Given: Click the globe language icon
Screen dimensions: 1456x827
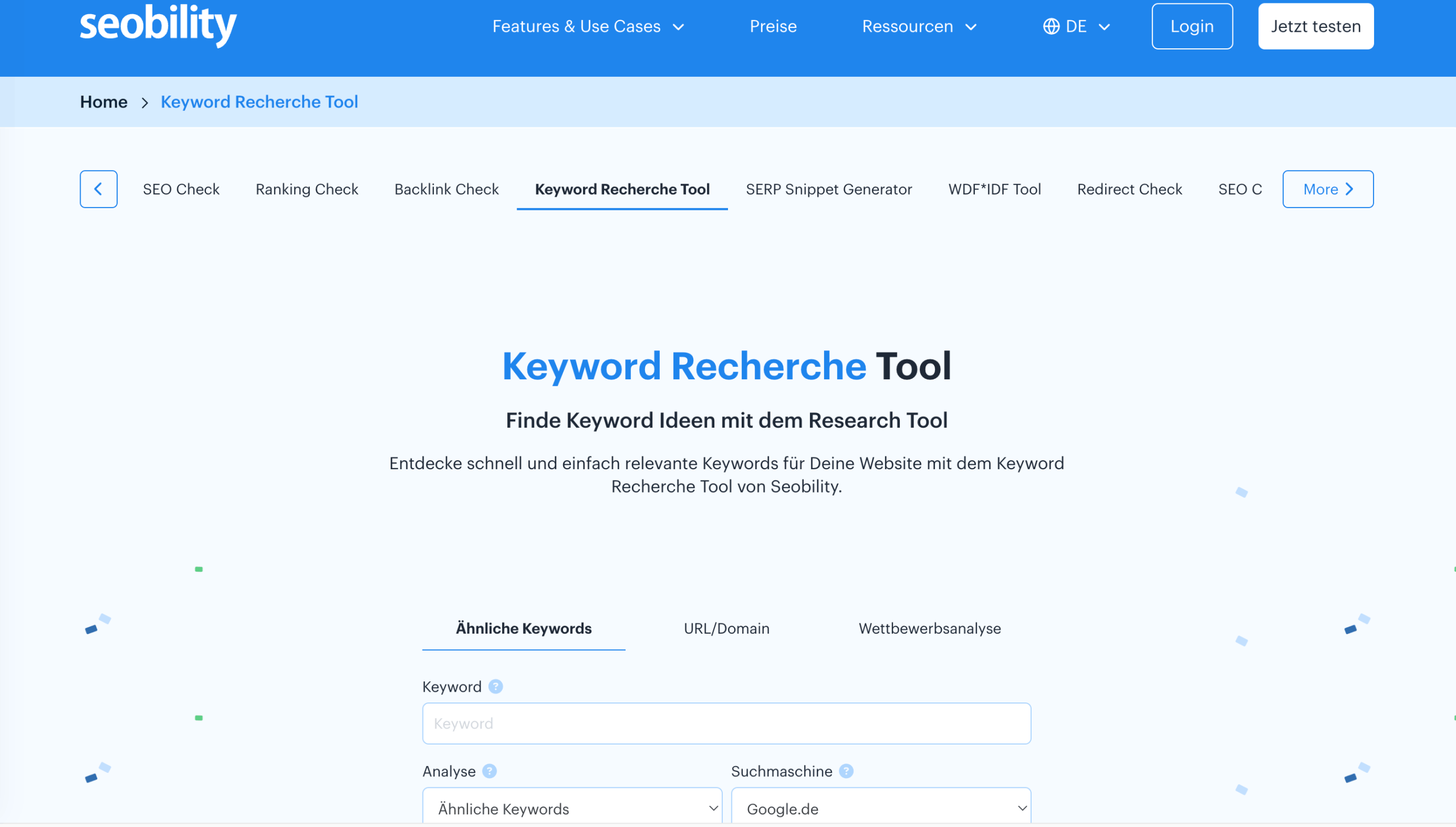Looking at the screenshot, I should [x=1051, y=26].
